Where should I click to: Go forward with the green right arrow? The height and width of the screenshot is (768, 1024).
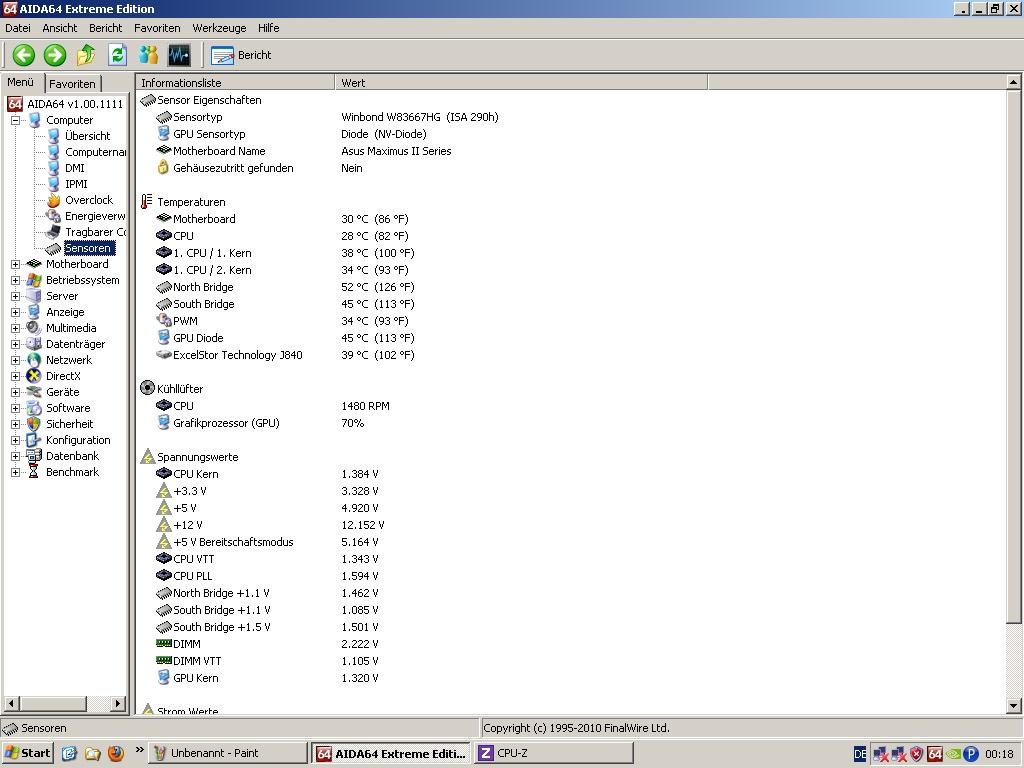(55, 55)
